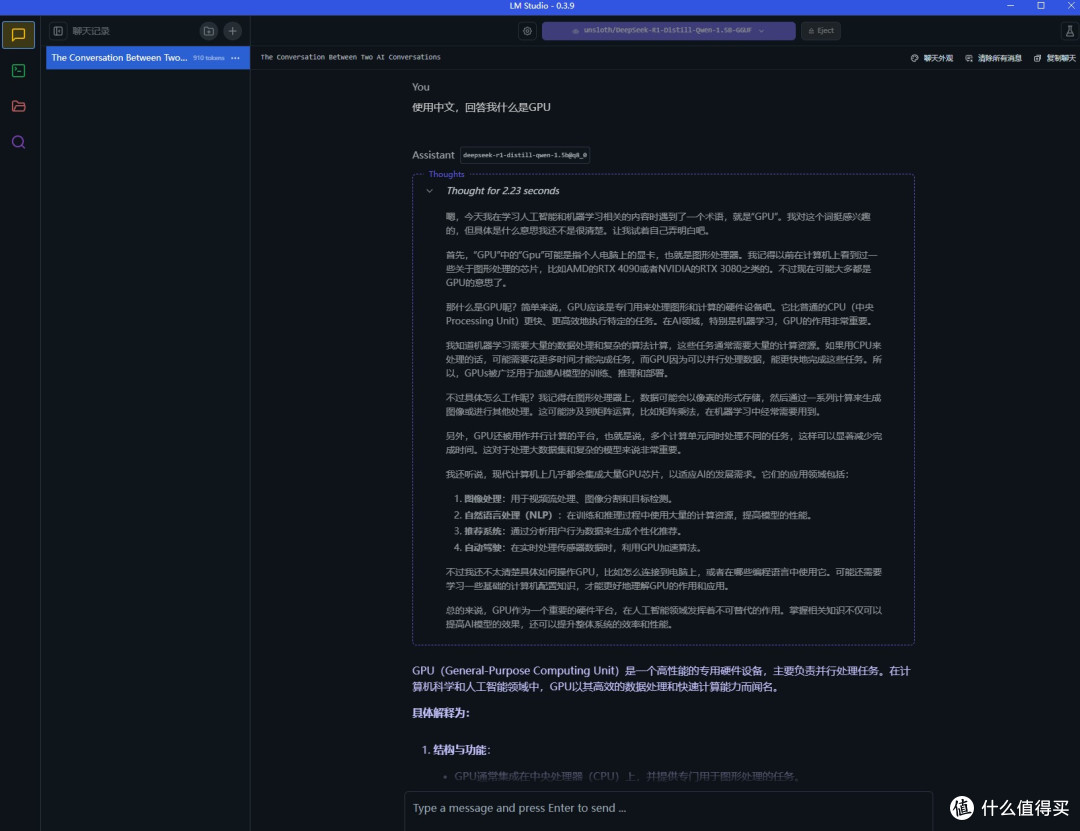Maximize the LM Studio window
The height and width of the screenshot is (831, 1080).
1041,6
